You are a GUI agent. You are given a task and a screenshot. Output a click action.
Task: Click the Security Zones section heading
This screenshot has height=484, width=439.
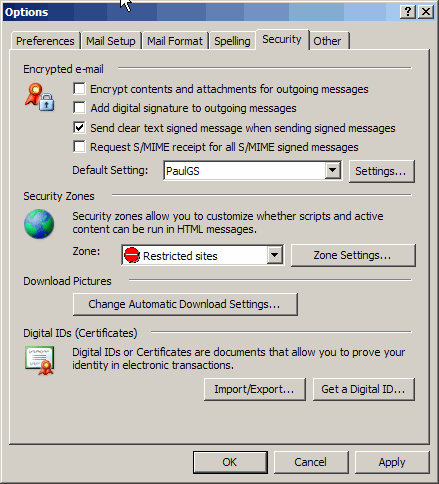pos(59,196)
